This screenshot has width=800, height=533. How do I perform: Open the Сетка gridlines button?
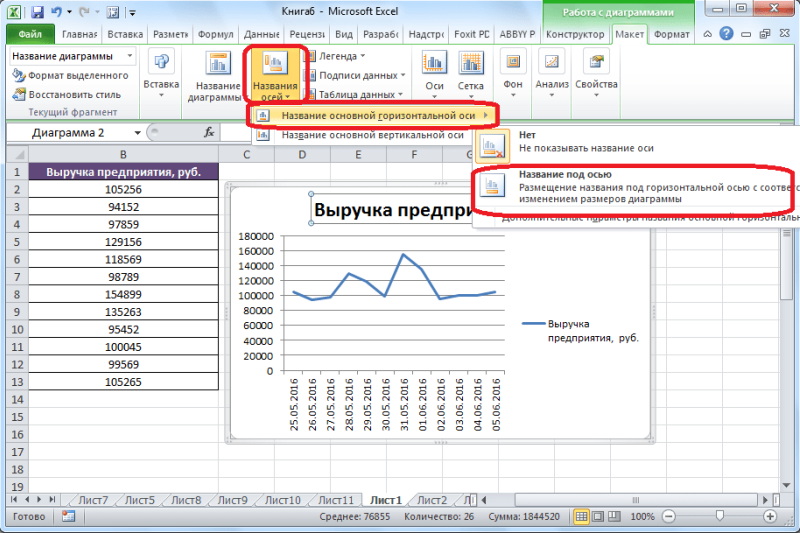coord(471,75)
